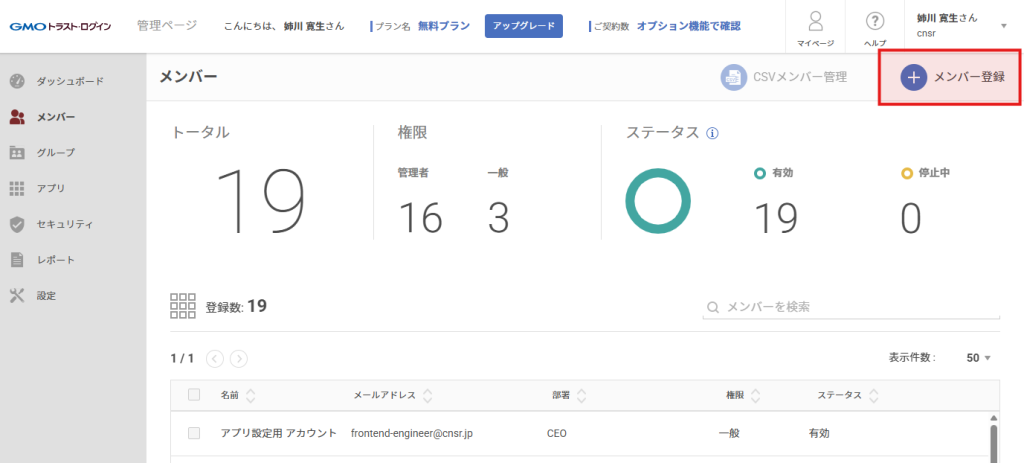Click the status info icon
This screenshot has width=1024, height=463.
(x=712, y=133)
